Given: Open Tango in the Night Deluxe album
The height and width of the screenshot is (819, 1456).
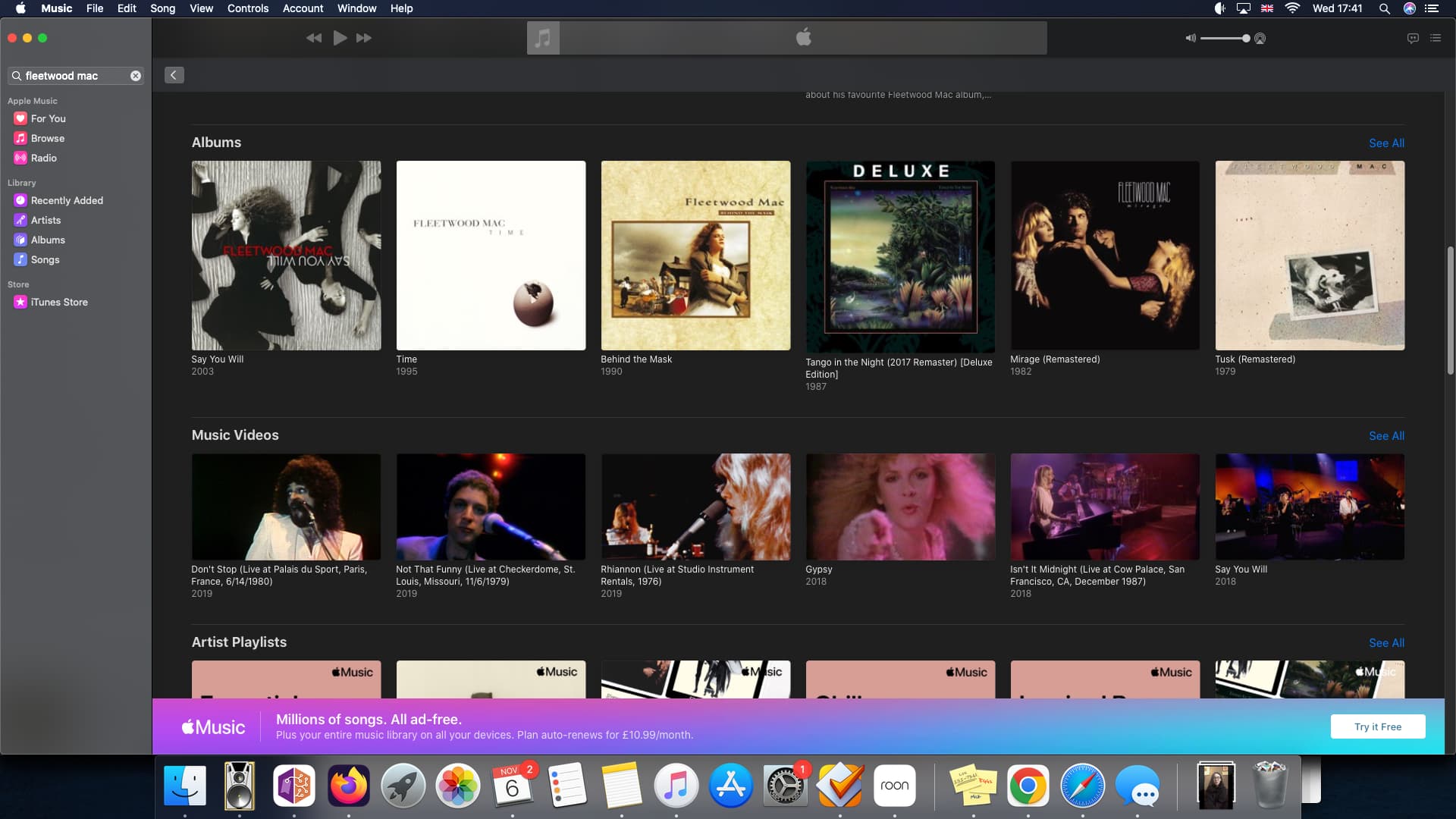Looking at the screenshot, I should coord(900,256).
